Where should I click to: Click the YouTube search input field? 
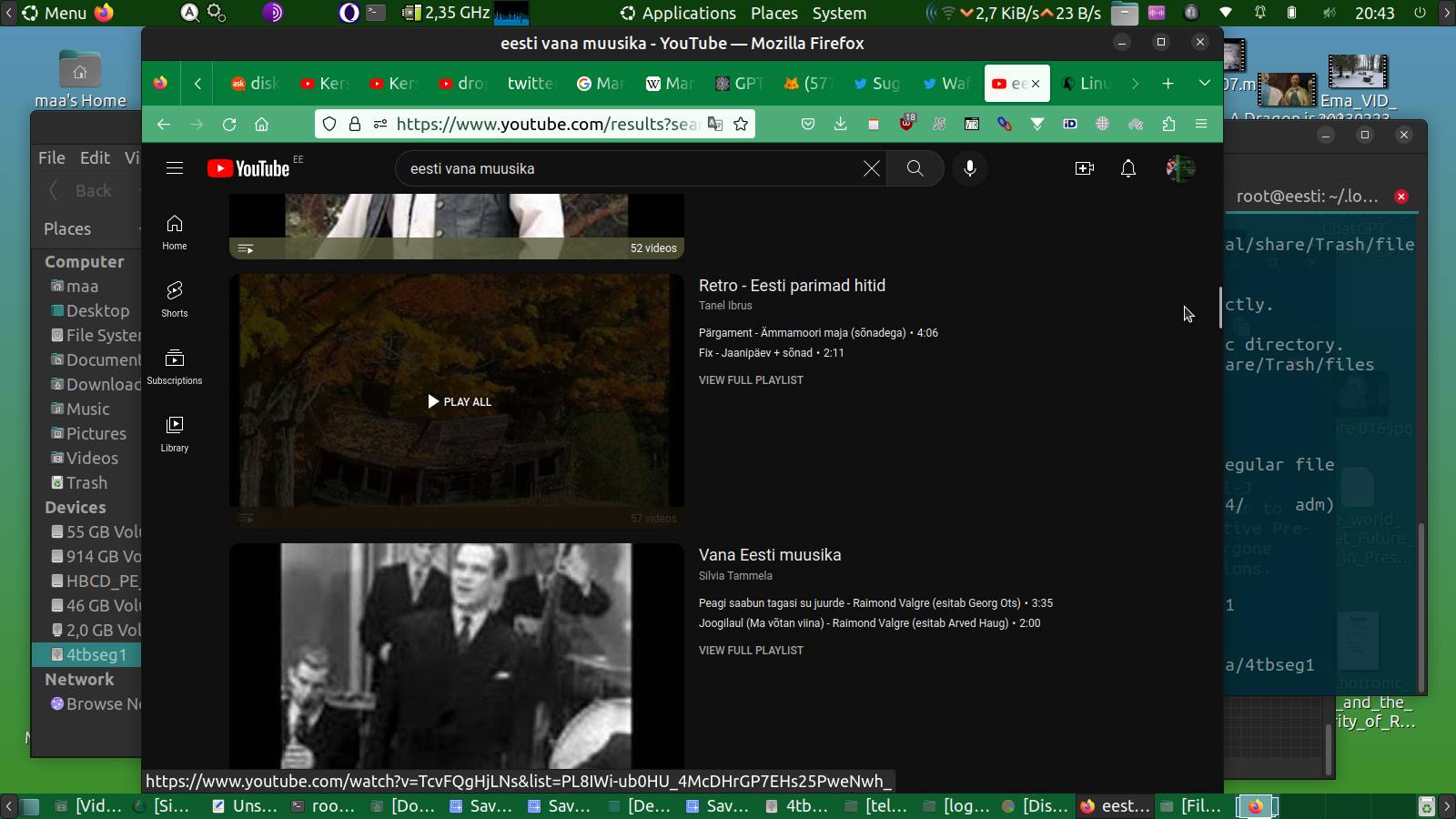pyautogui.click(x=628, y=168)
